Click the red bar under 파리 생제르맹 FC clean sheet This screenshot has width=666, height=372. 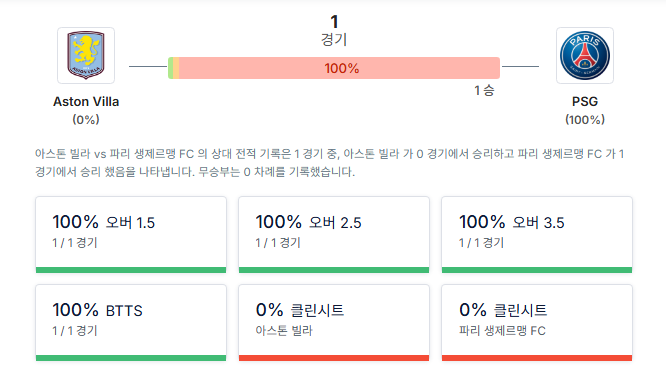(x=537, y=358)
